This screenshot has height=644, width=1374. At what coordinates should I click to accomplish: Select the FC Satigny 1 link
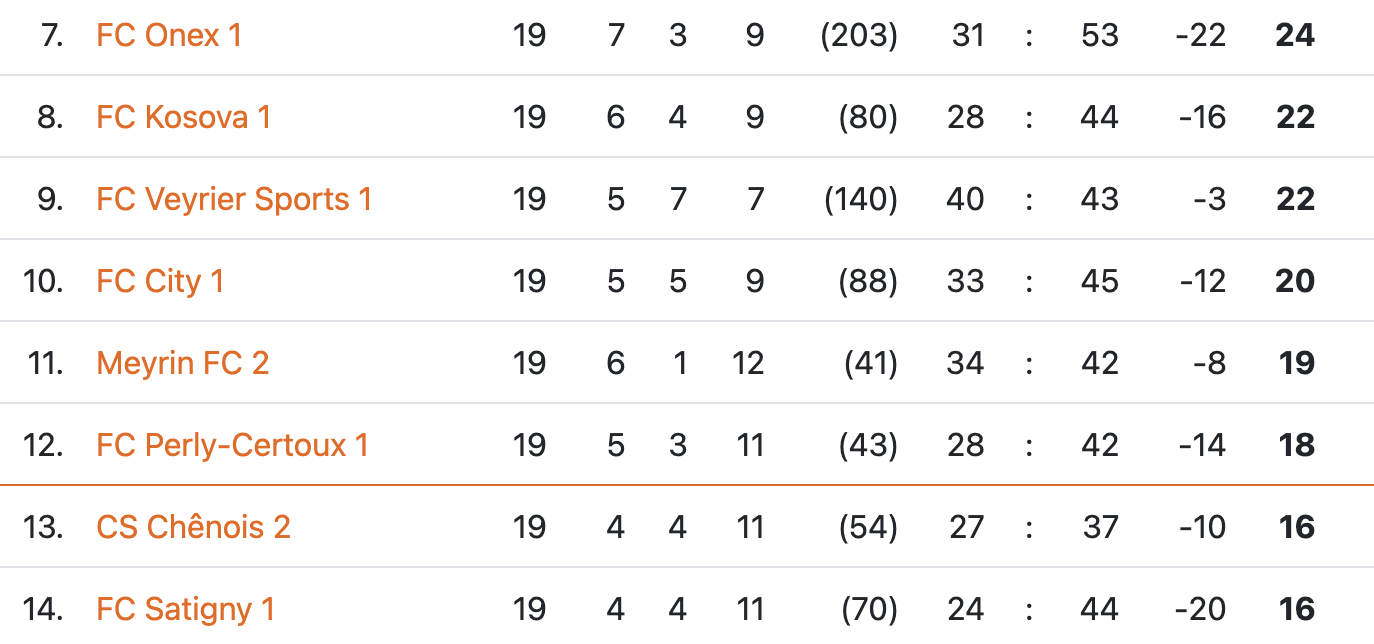(x=185, y=610)
